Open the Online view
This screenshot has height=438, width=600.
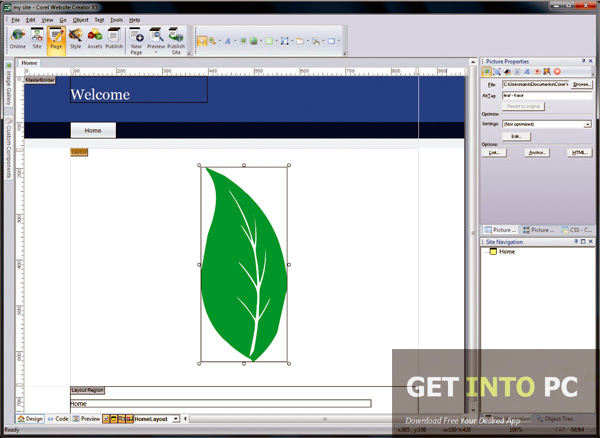pos(18,39)
